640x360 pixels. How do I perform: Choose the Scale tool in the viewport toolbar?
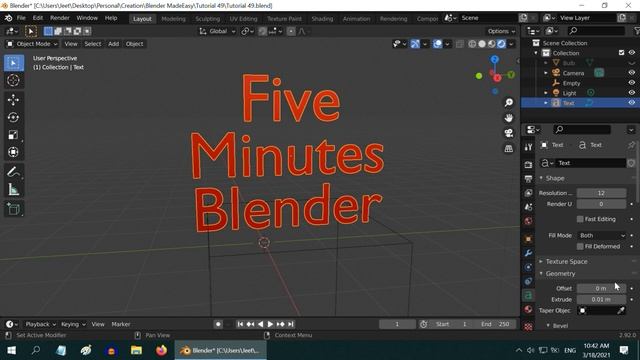13,135
